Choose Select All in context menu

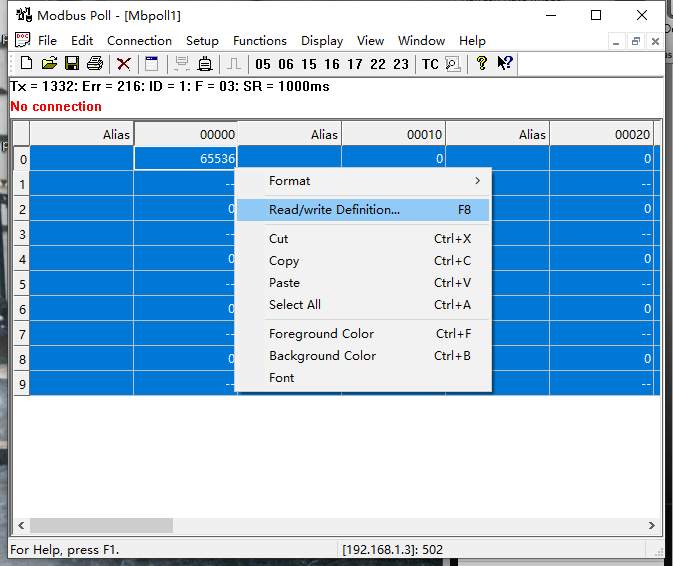click(363, 305)
